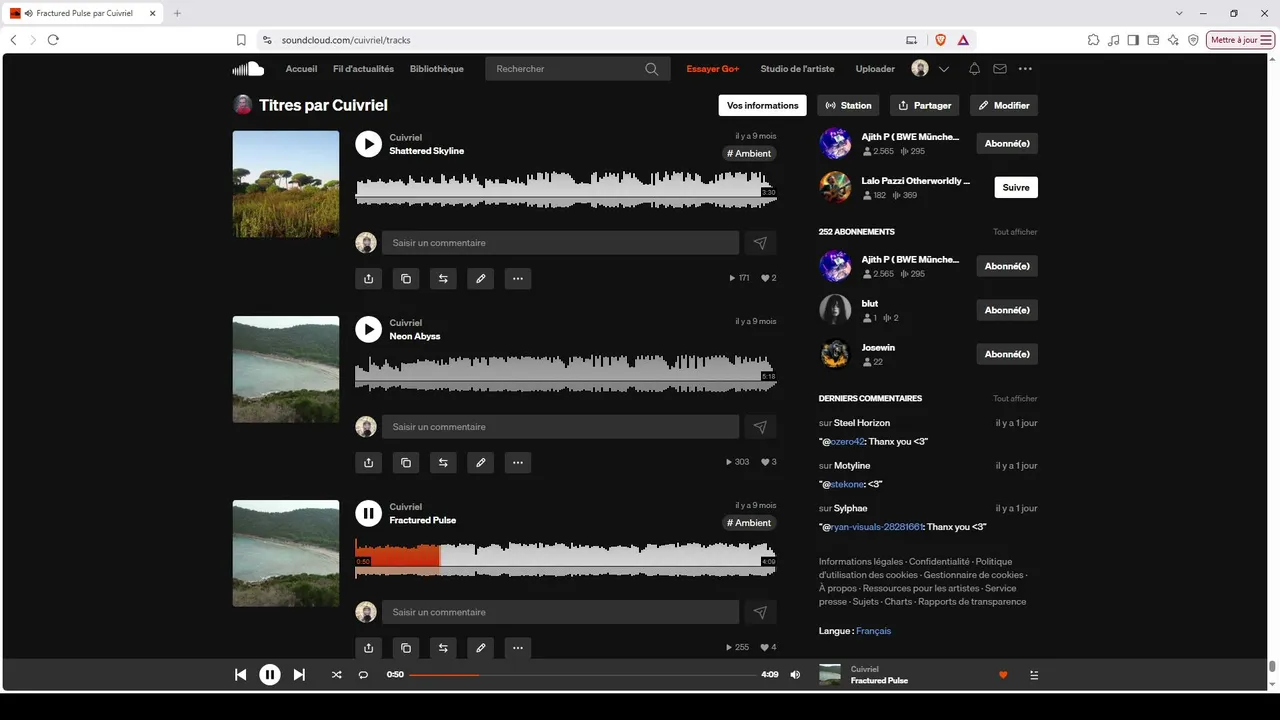Image resolution: width=1280 pixels, height=720 pixels.
Task: Unfollow blut via the Abonné(e) button
Action: (1007, 310)
